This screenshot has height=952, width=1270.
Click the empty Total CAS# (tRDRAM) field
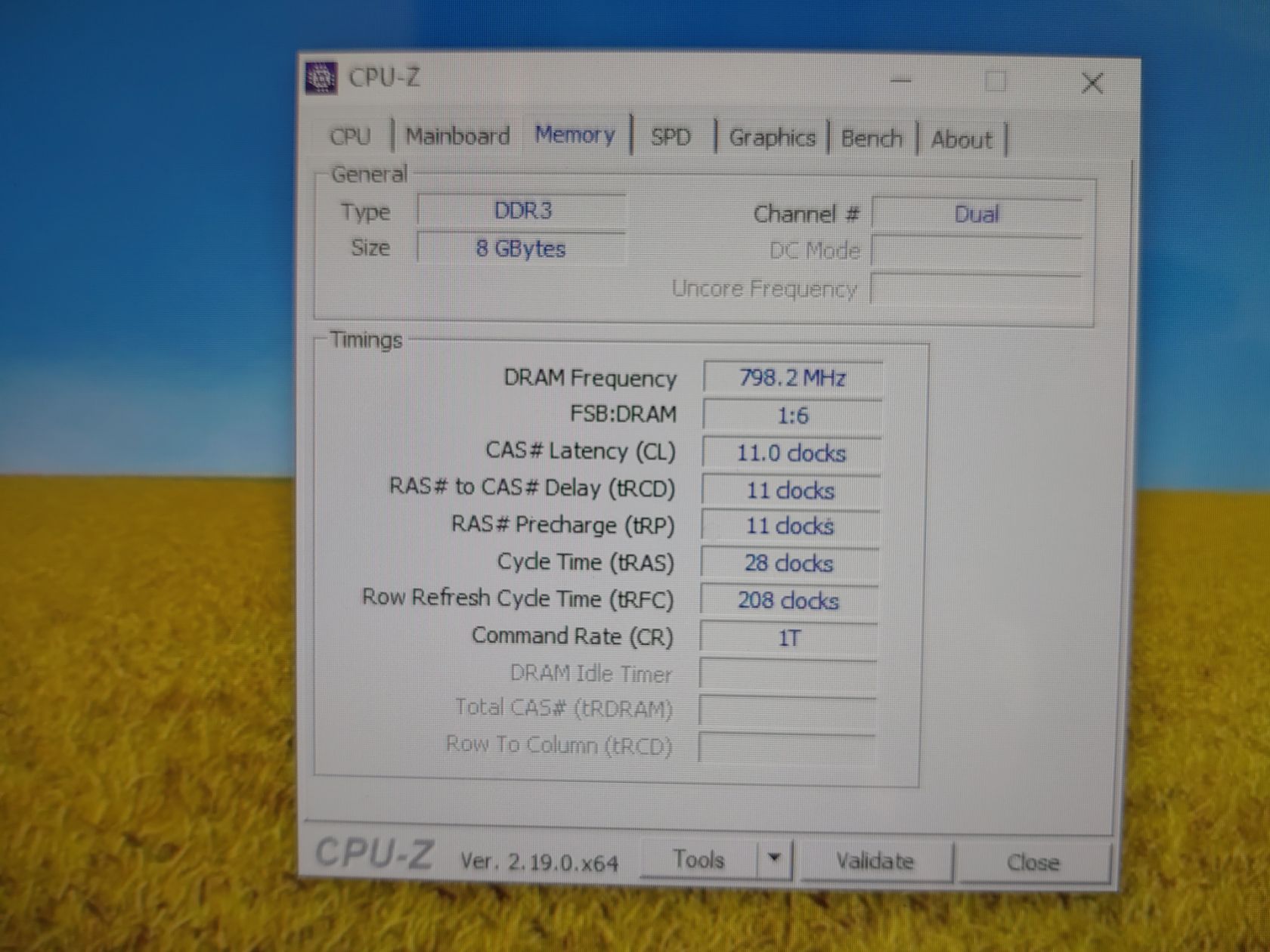(x=787, y=712)
